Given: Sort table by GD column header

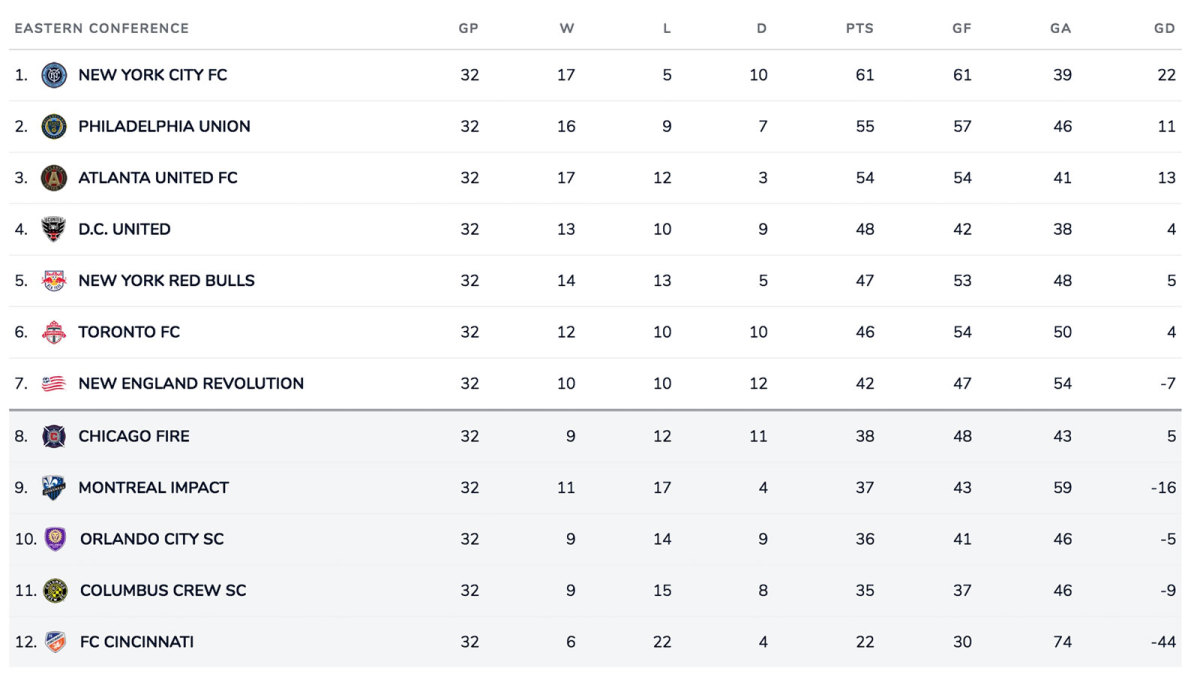Looking at the screenshot, I should pos(1164,28).
